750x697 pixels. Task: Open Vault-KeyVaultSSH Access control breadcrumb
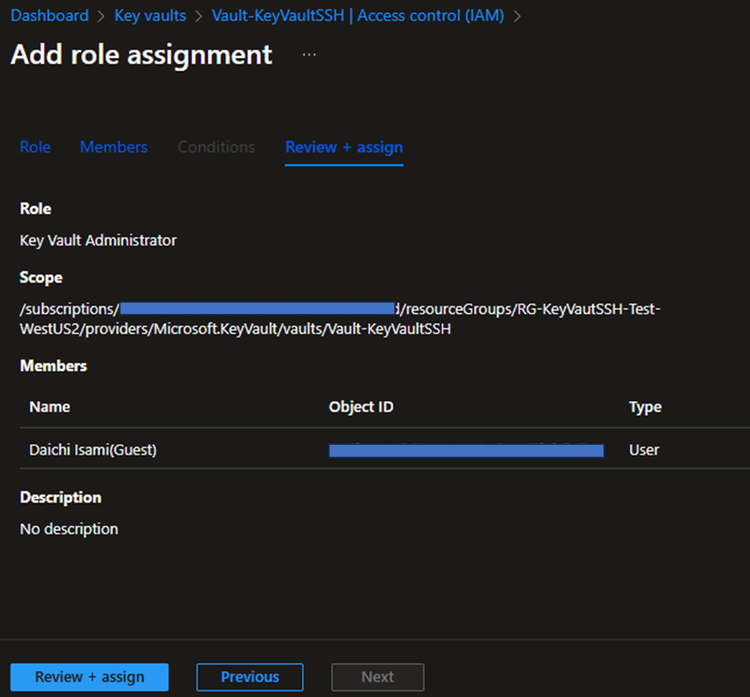(360, 16)
